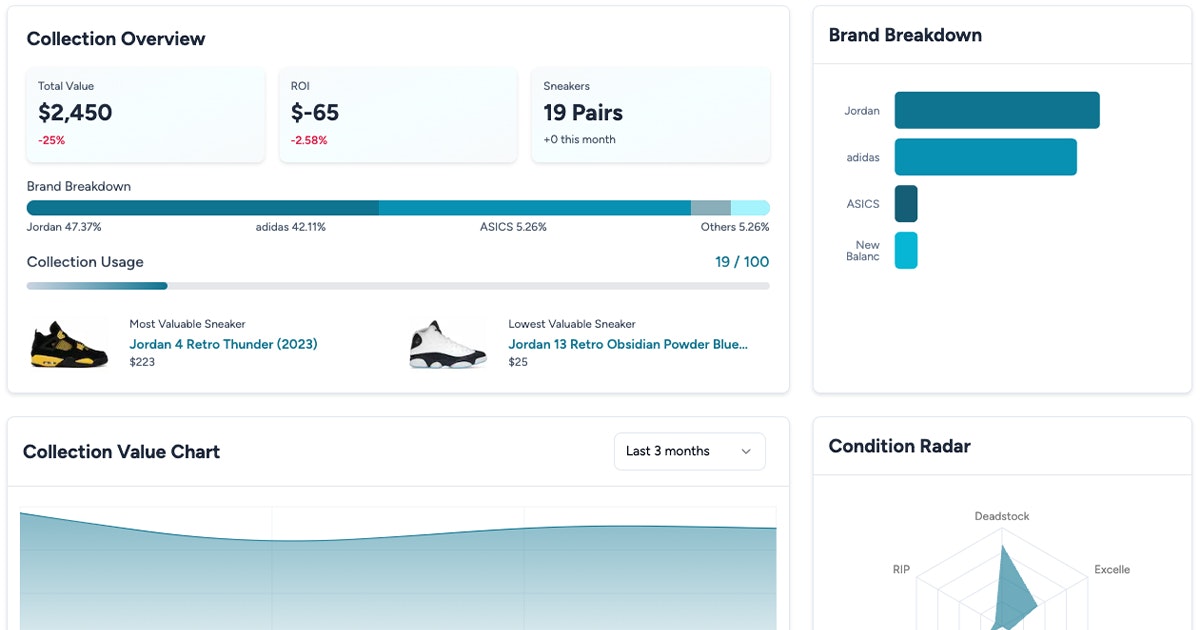
Task: Open the Jordan 13 Retro Obsidian Powder Blue link
Action: tap(628, 344)
